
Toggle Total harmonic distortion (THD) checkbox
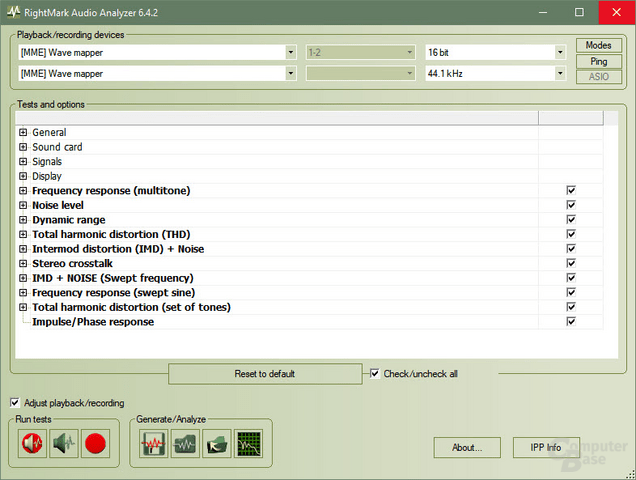point(571,234)
